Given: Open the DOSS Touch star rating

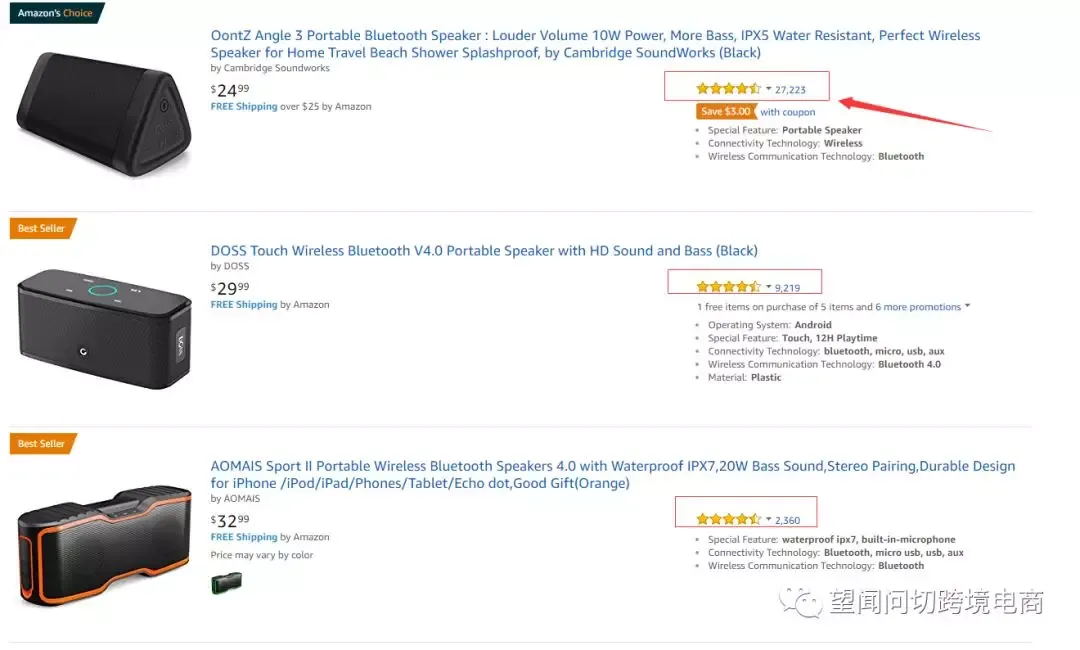Looking at the screenshot, I should point(728,287).
